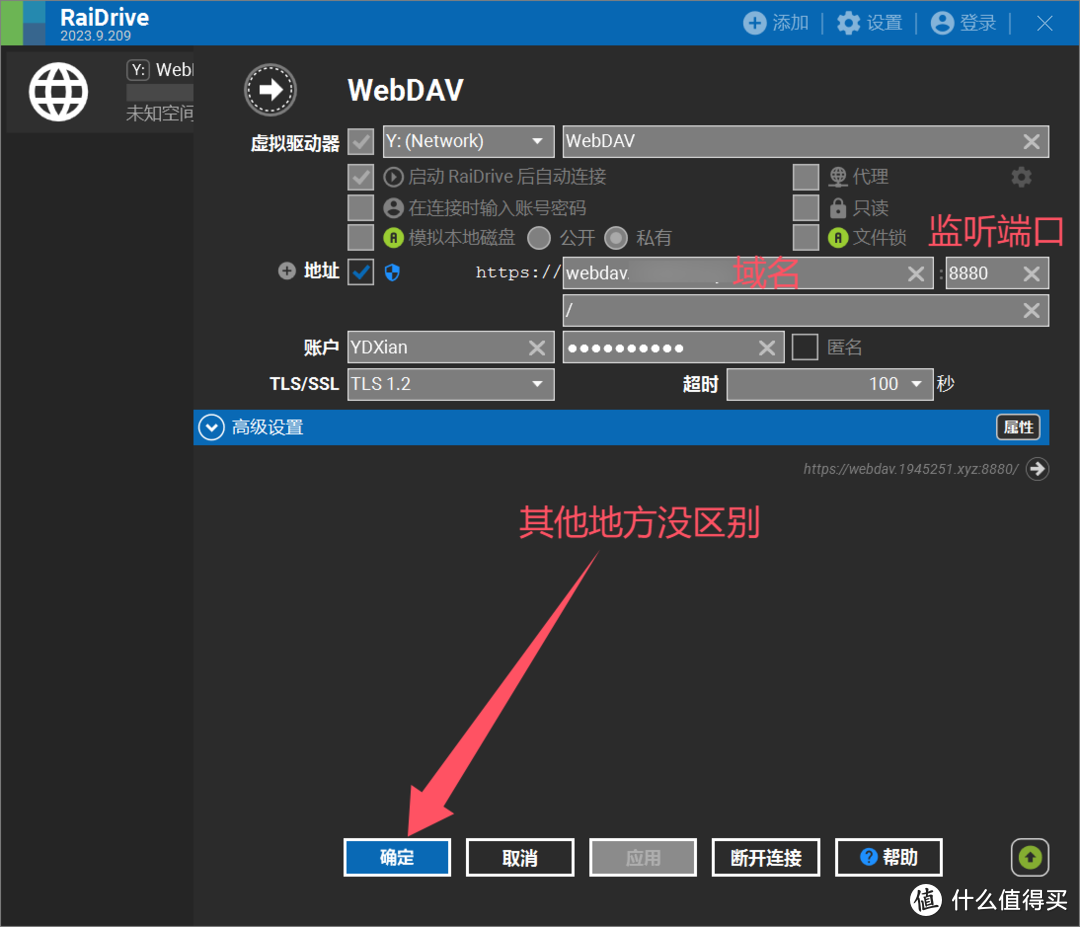Click the proxy globe icon
Image resolution: width=1080 pixels, height=927 pixels.
pyautogui.click(x=838, y=177)
